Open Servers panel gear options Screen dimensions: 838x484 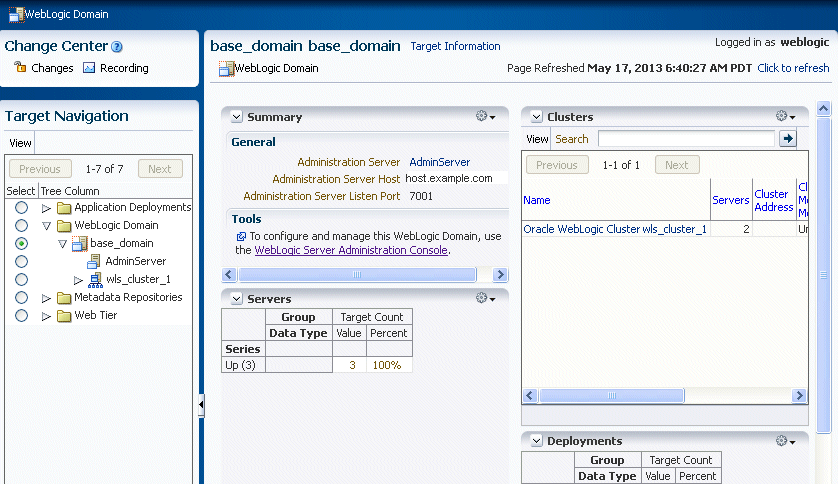coord(485,298)
